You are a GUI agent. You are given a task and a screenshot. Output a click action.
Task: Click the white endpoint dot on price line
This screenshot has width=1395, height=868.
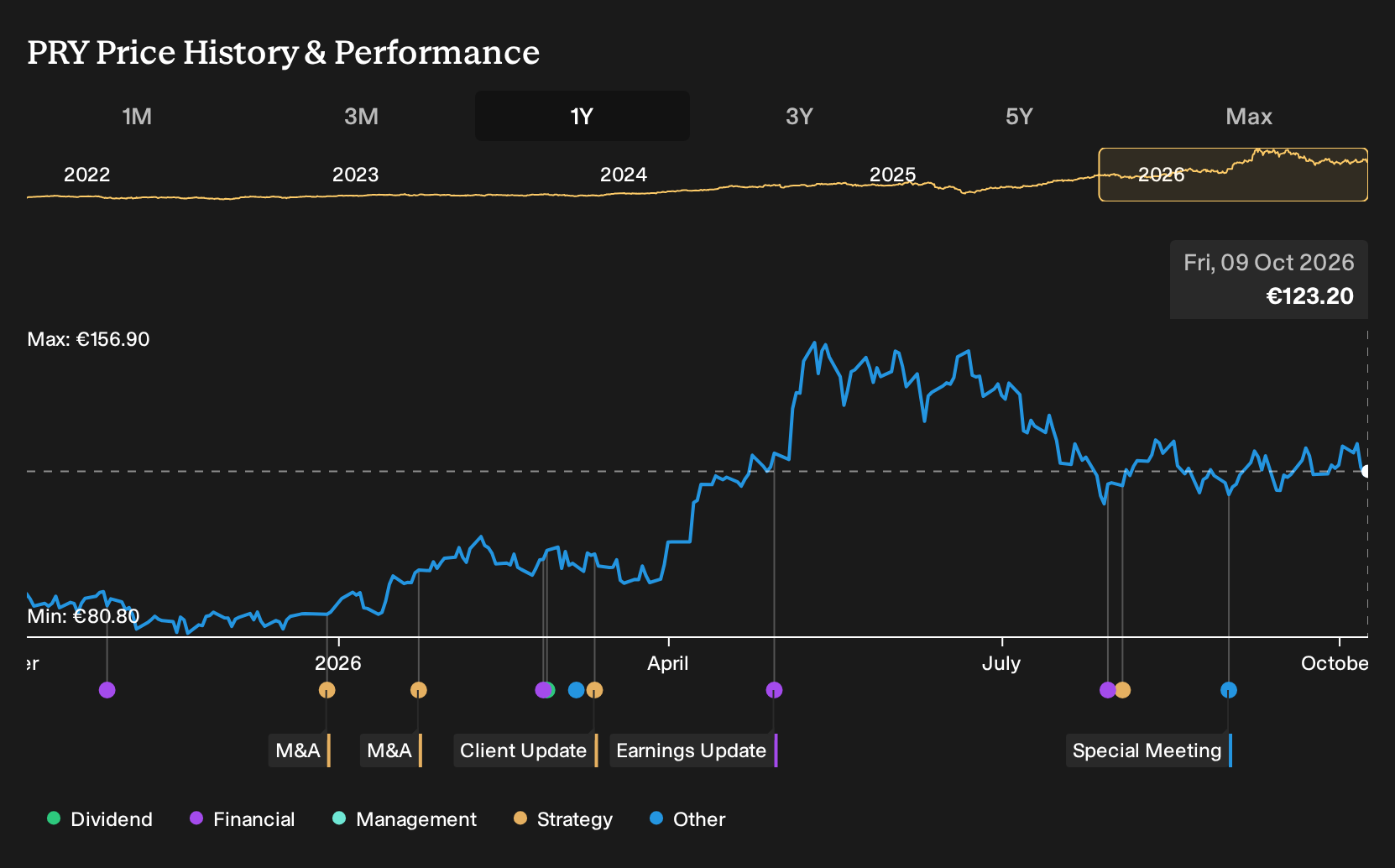pyautogui.click(x=1366, y=471)
